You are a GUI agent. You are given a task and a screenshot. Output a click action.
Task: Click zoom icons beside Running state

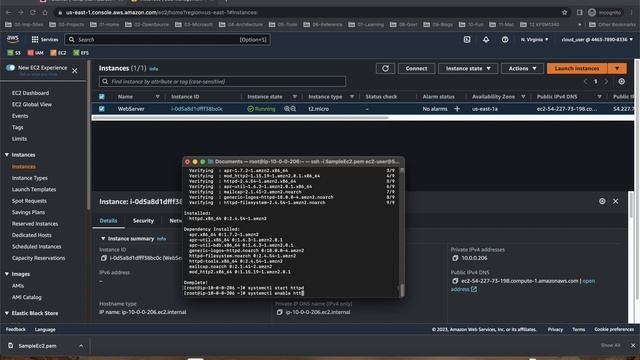tap(290, 109)
